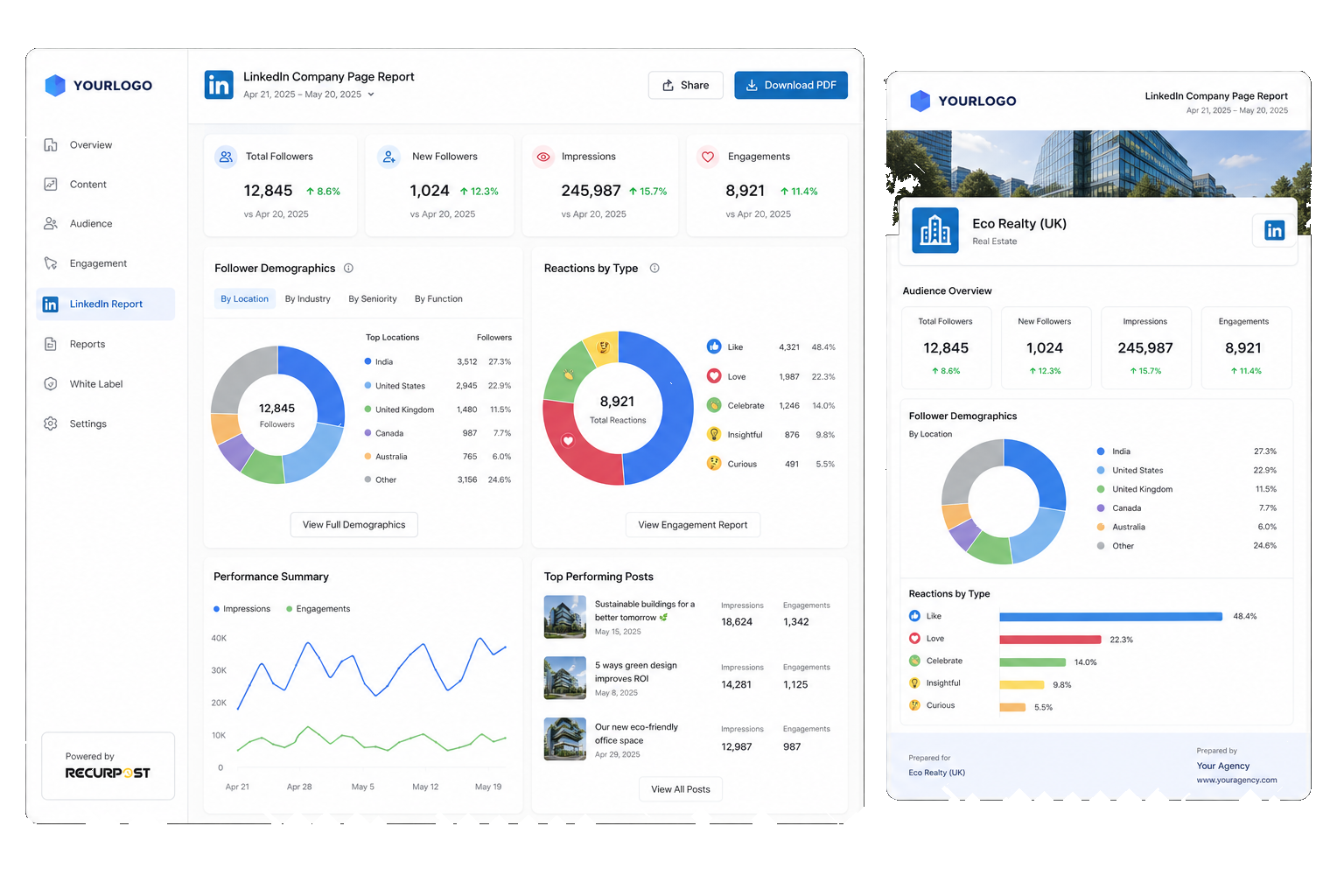This screenshot has width=1344, height=896.
Task: Click Australia's orange color dot in Top Locations
Action: [x=367, y=456]
